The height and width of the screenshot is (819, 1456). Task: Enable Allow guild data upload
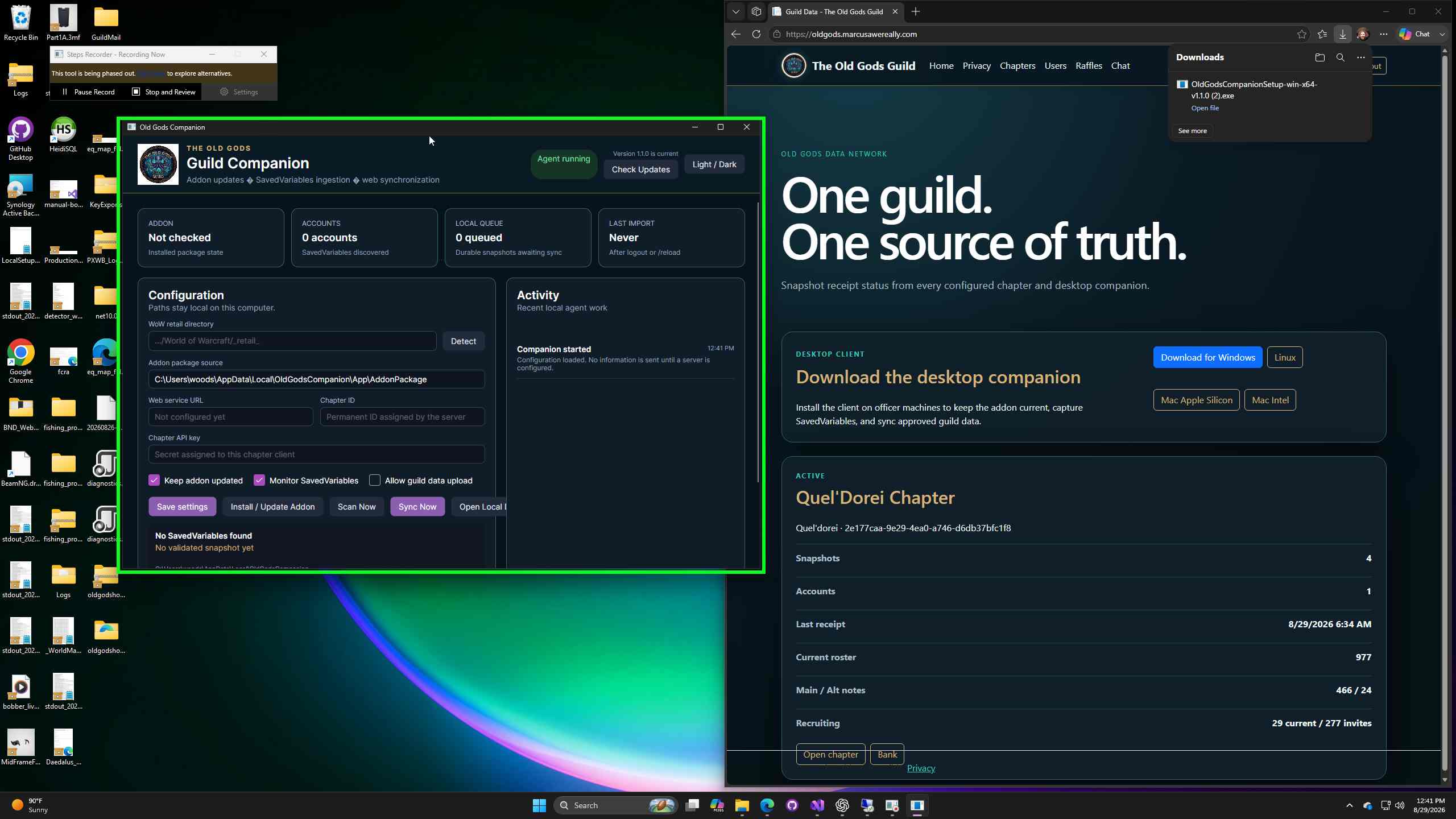point(375,480)
